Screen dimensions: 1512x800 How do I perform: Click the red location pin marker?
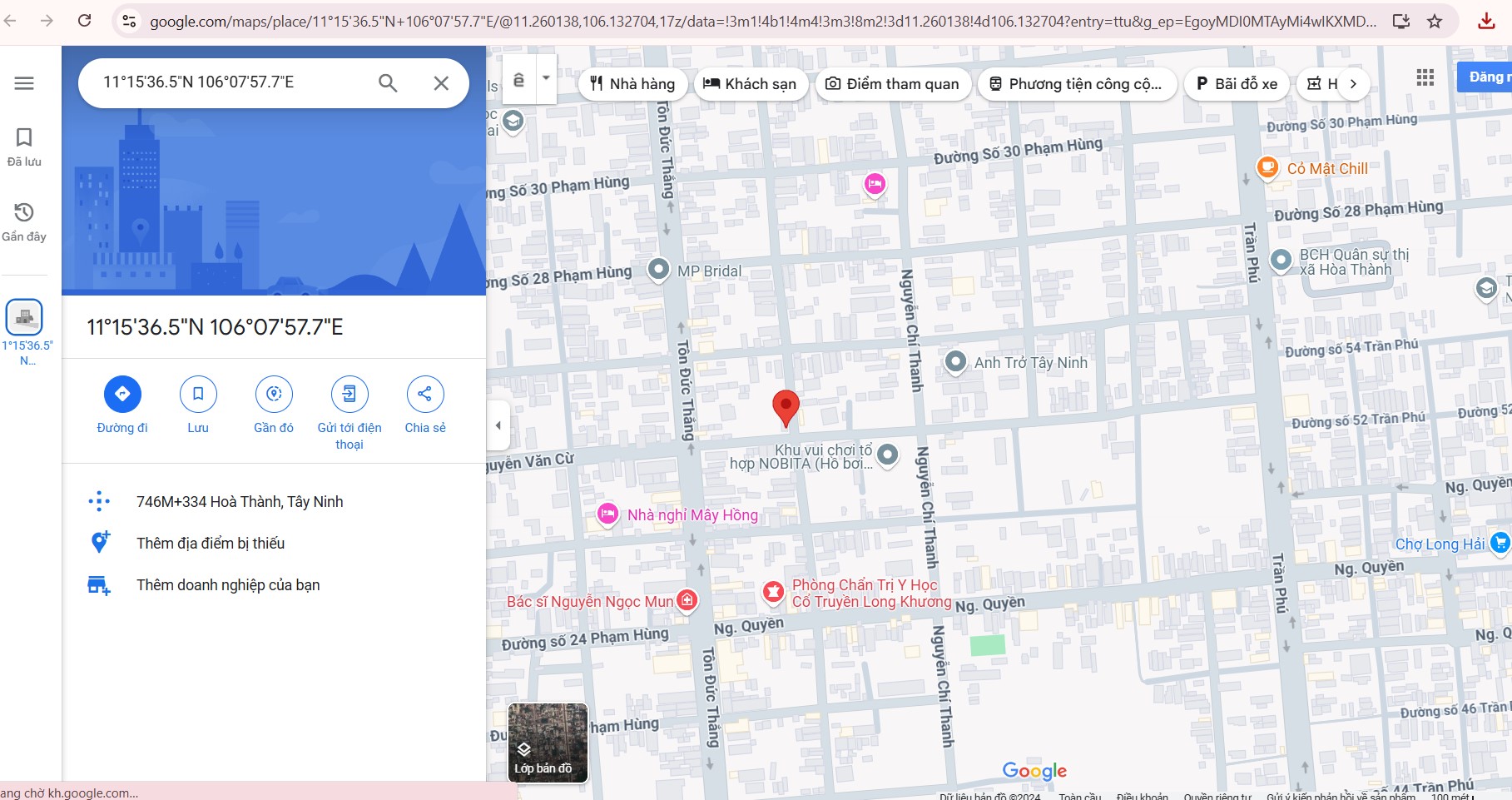click(x=786, y=408)
